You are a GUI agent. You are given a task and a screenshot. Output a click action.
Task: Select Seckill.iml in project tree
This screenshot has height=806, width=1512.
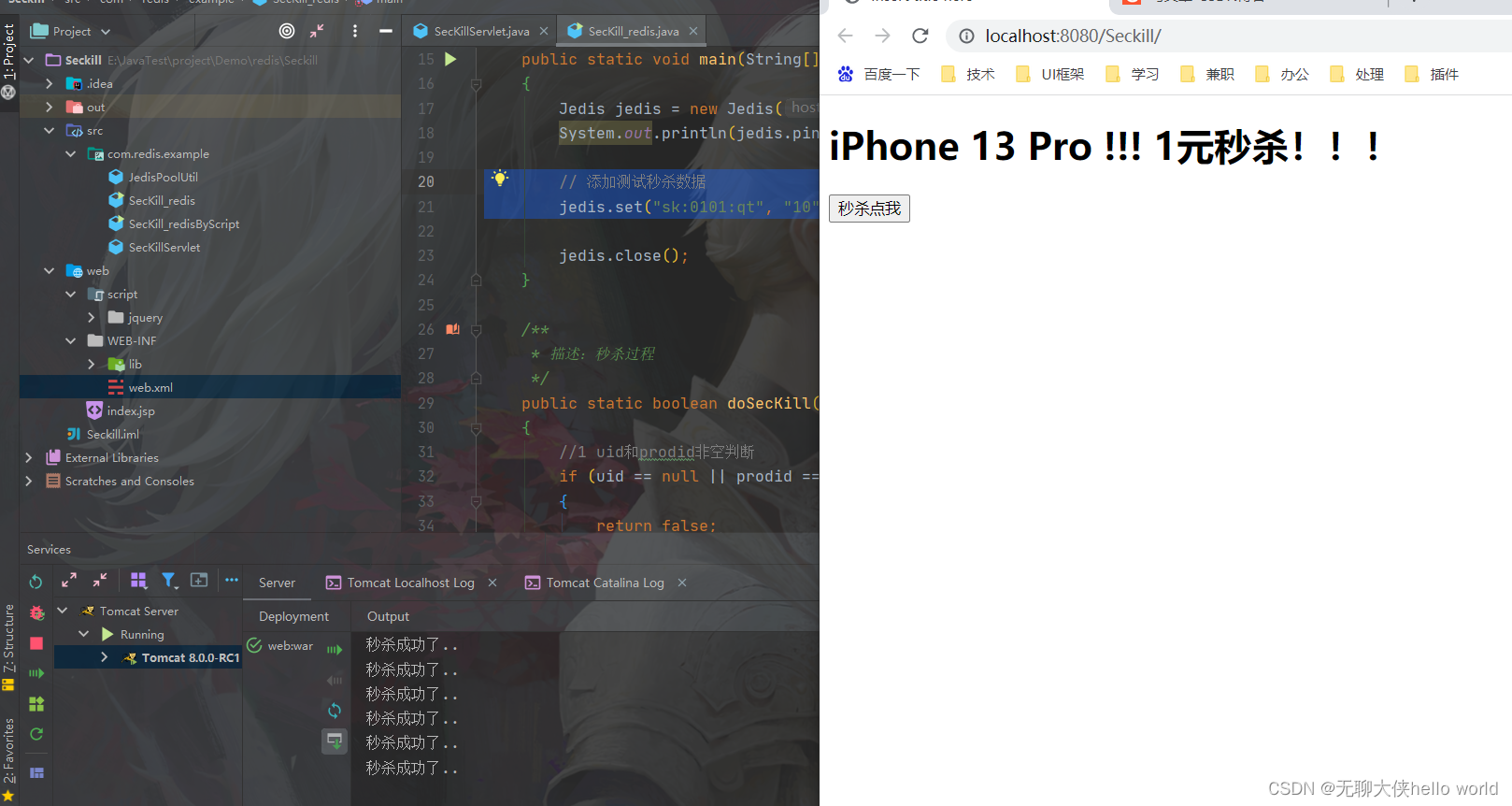coord(112,434)
